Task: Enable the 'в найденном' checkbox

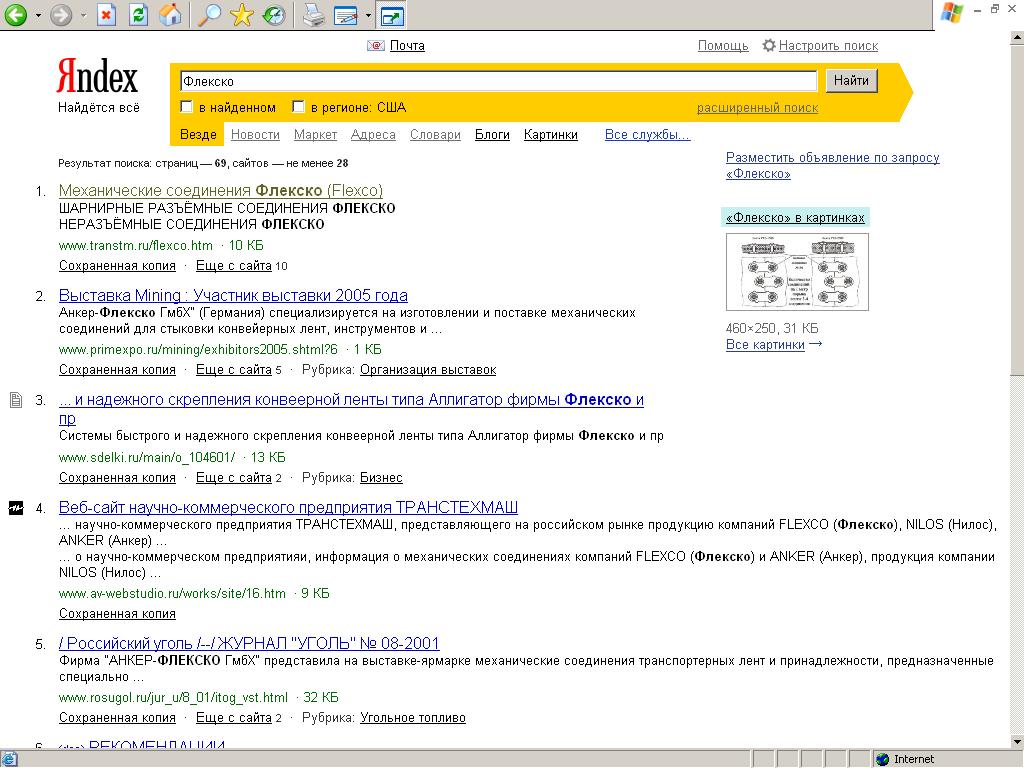Action: coord(186,107)
